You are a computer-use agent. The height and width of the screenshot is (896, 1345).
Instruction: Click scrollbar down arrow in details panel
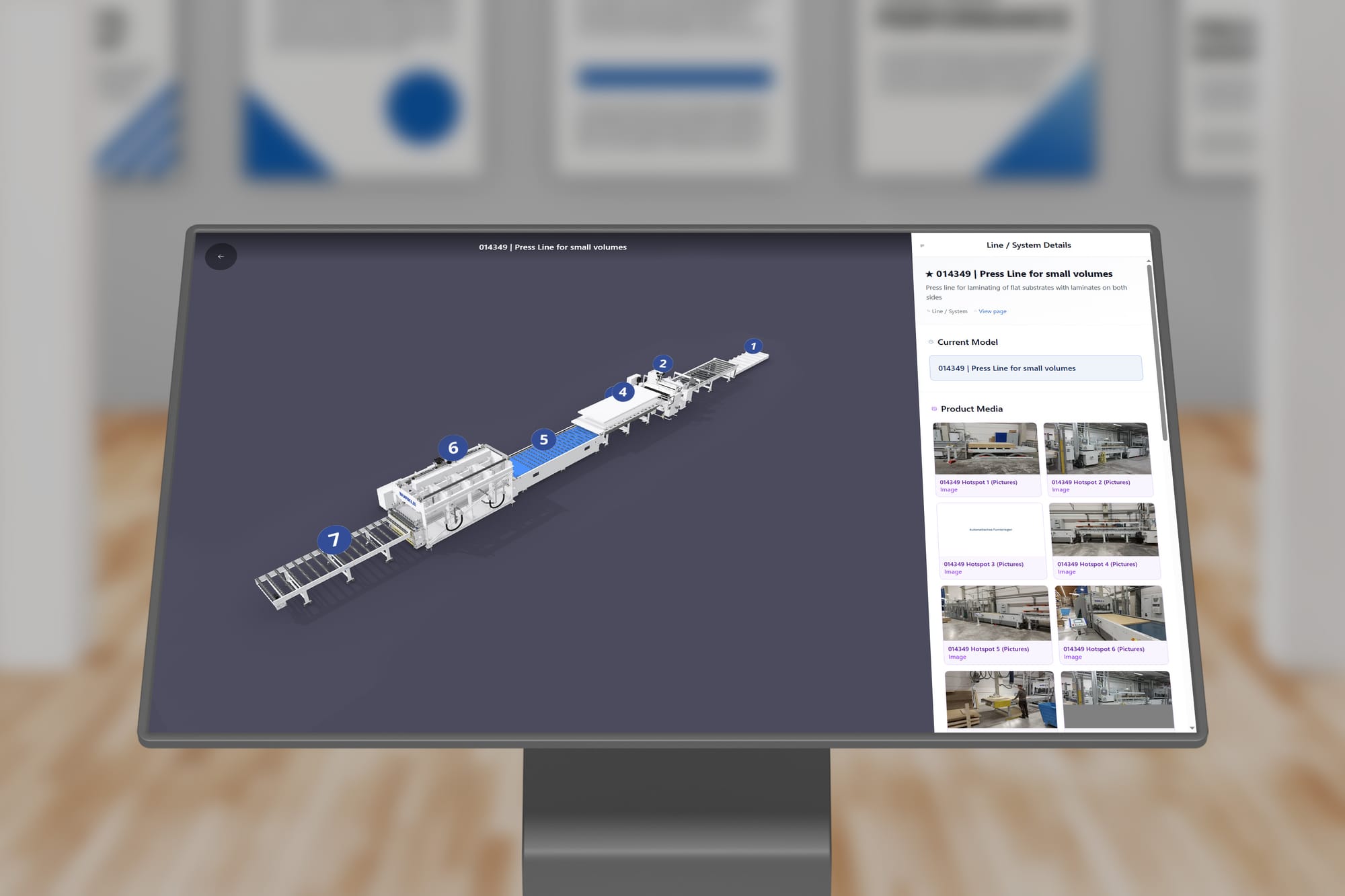[1192, 728]
